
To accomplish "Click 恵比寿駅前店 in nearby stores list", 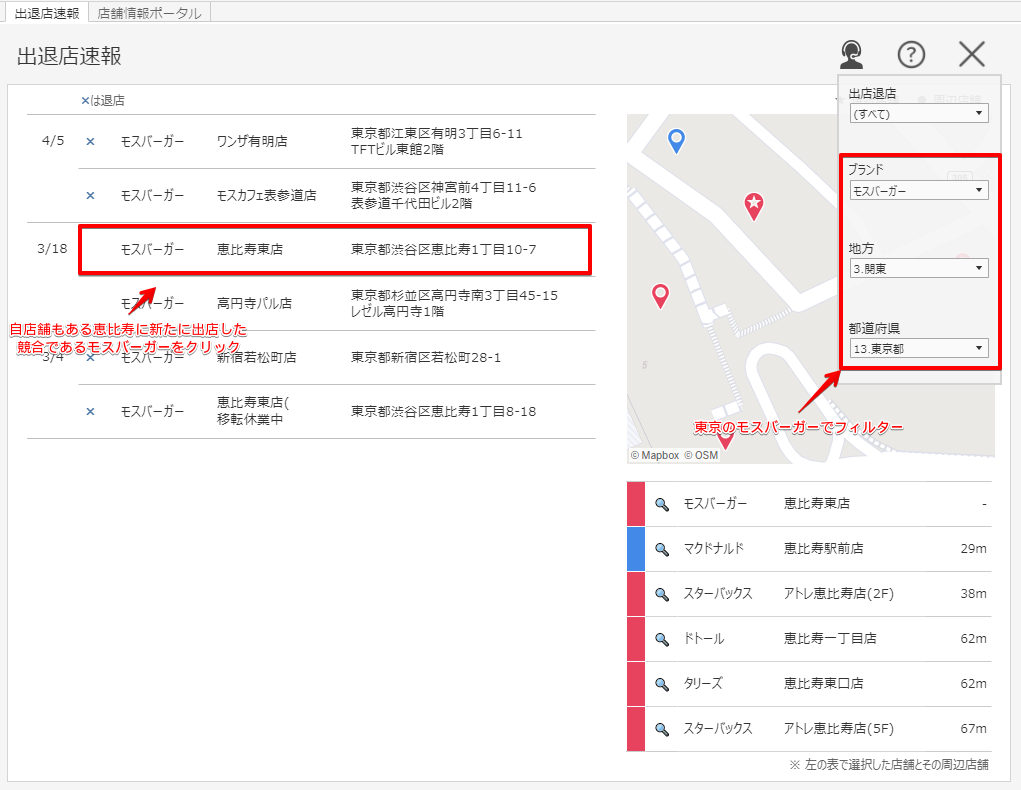I will pos(824,548).
